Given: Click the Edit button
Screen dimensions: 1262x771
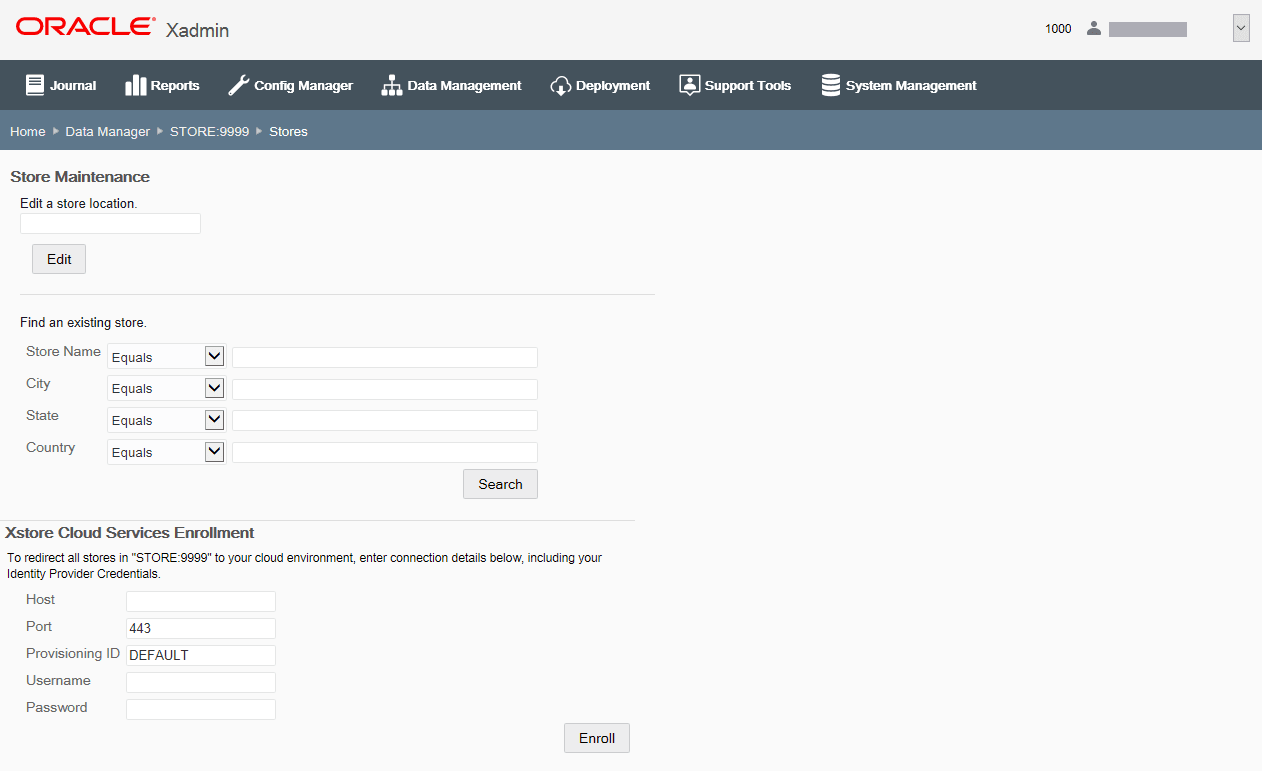Looking at the screenshot, I should pos(58,258).
